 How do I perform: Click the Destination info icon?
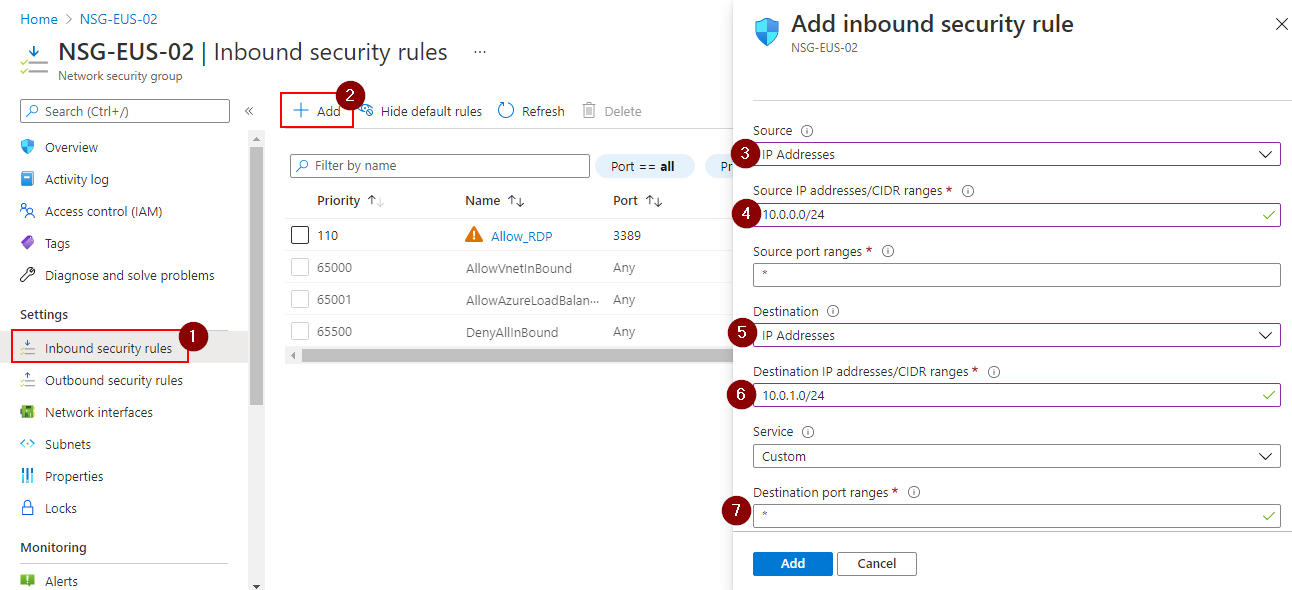click(x=833, y=312)
